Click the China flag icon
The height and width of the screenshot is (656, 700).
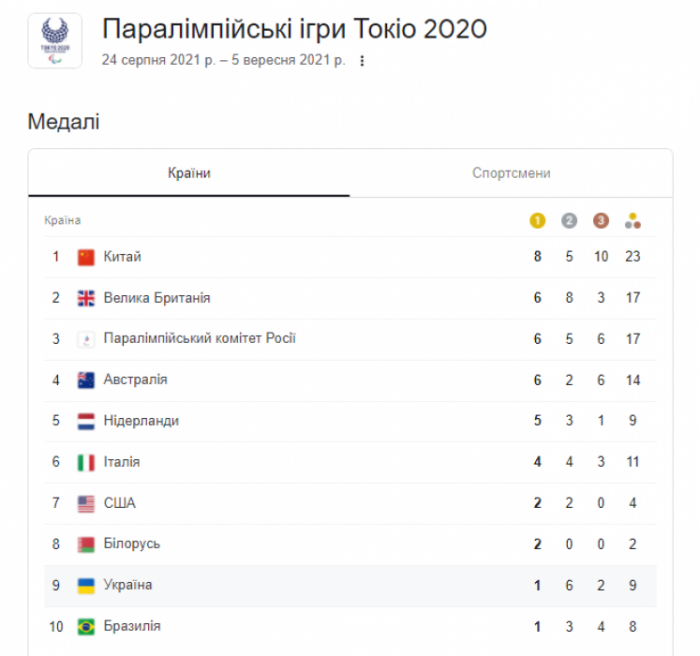coord(86,257)
